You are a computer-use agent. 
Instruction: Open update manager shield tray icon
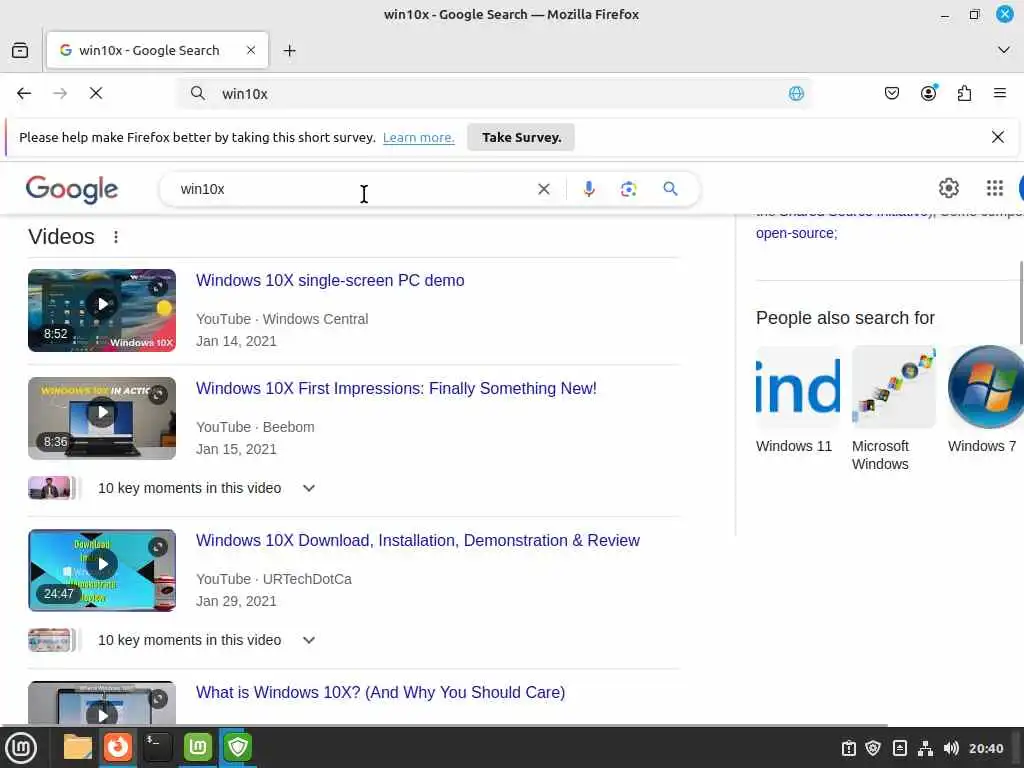point(873,748)
